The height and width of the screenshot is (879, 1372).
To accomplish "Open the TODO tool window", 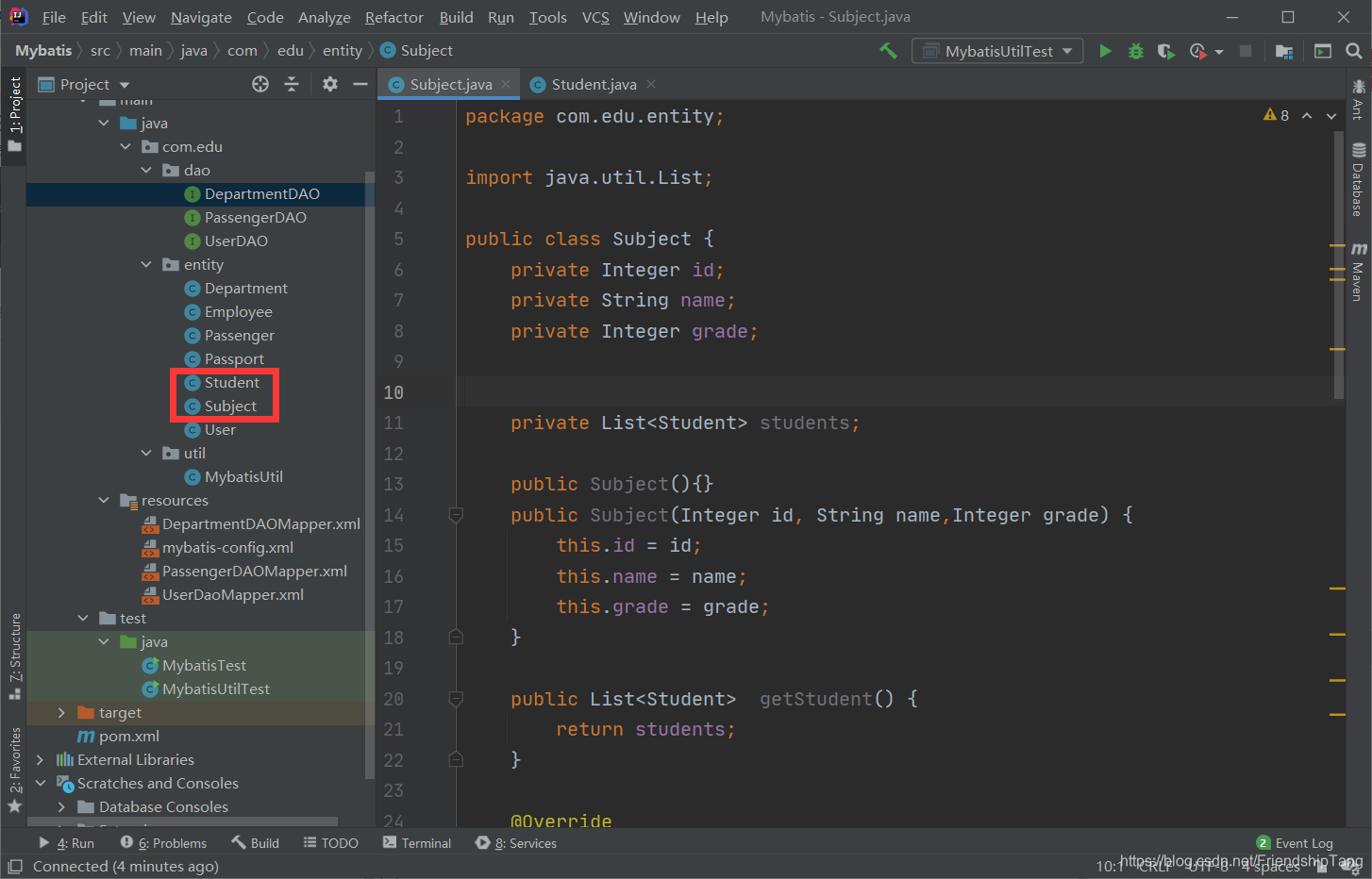I will (330, 843).
